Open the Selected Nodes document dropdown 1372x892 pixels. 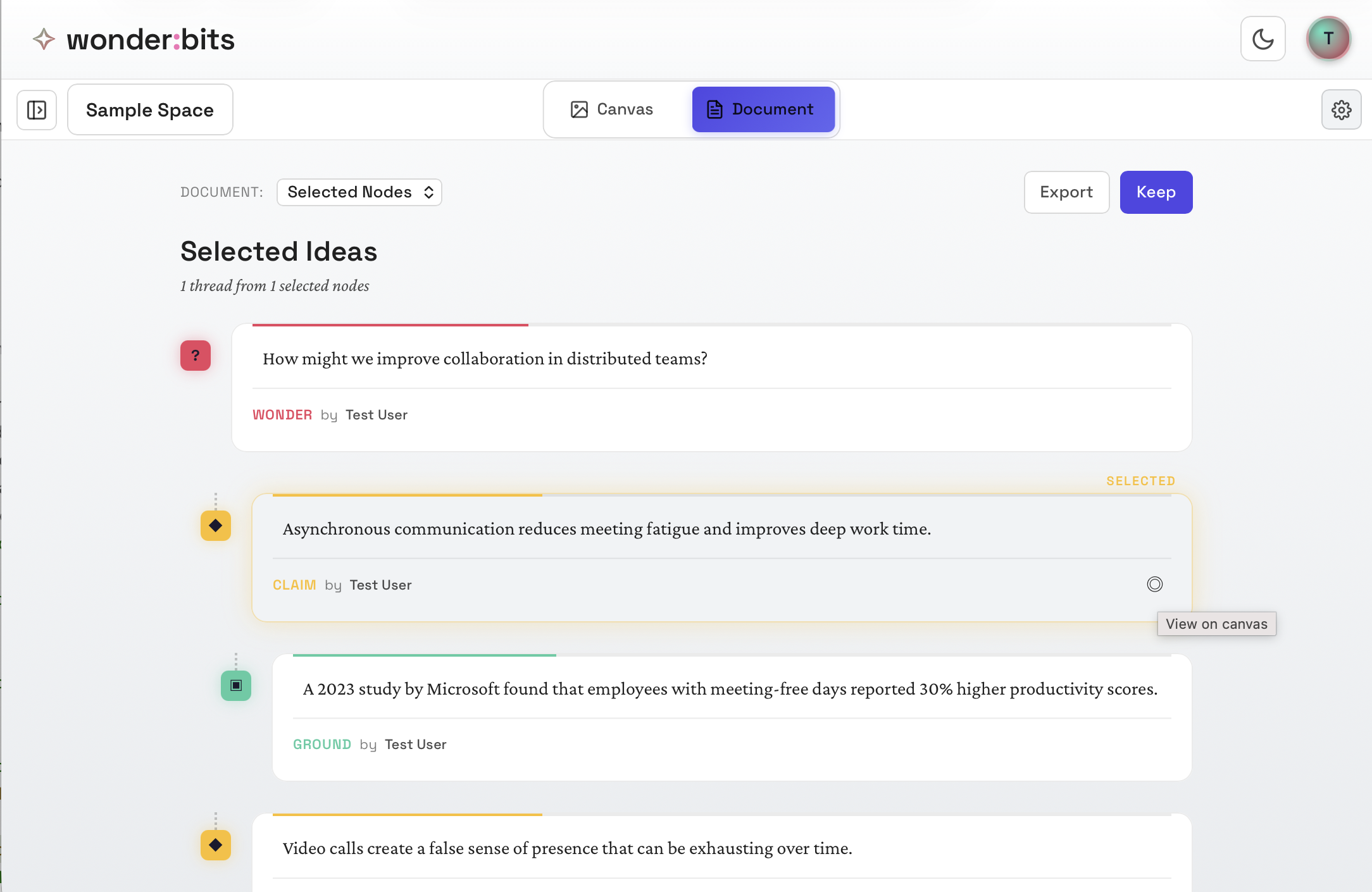click(359, 192)
